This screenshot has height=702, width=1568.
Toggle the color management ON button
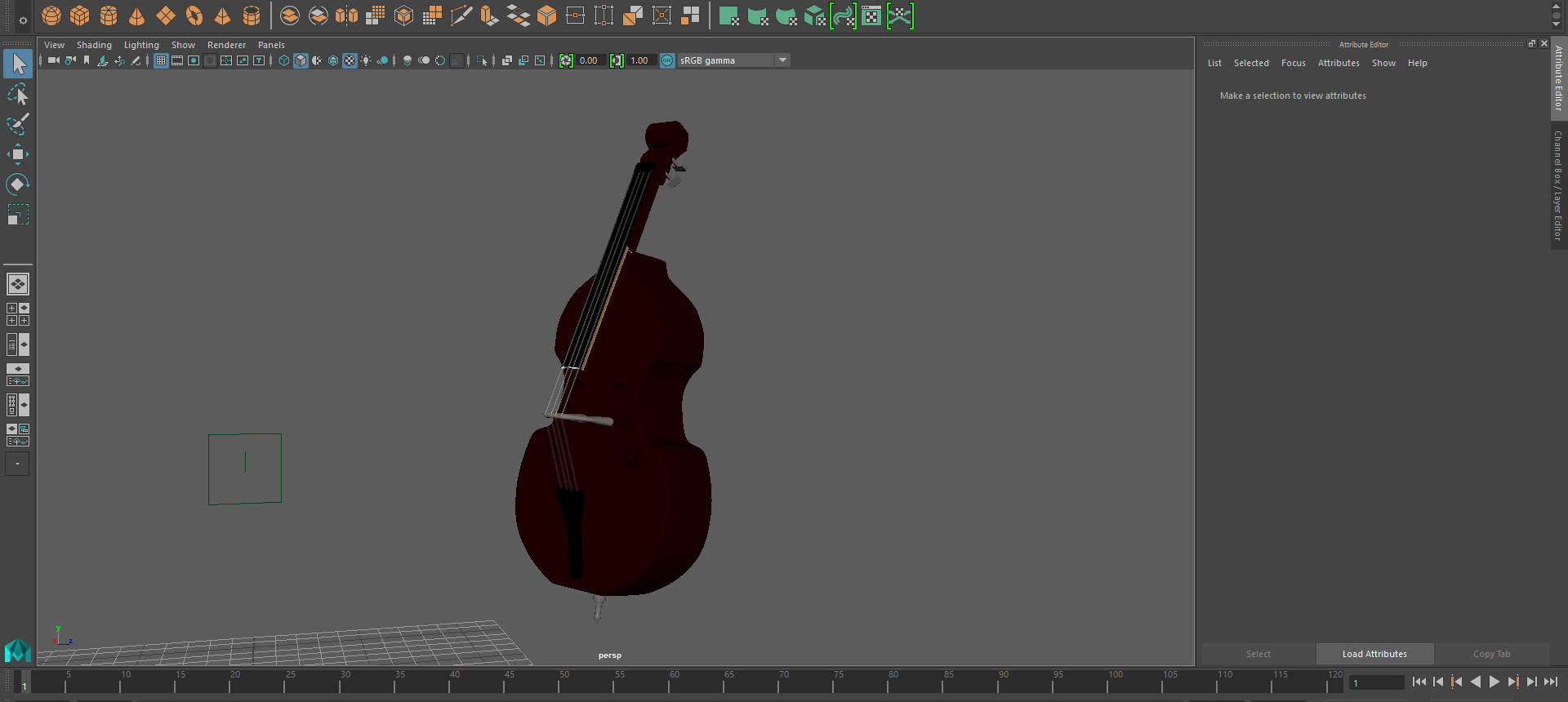[x=667, y=60]
